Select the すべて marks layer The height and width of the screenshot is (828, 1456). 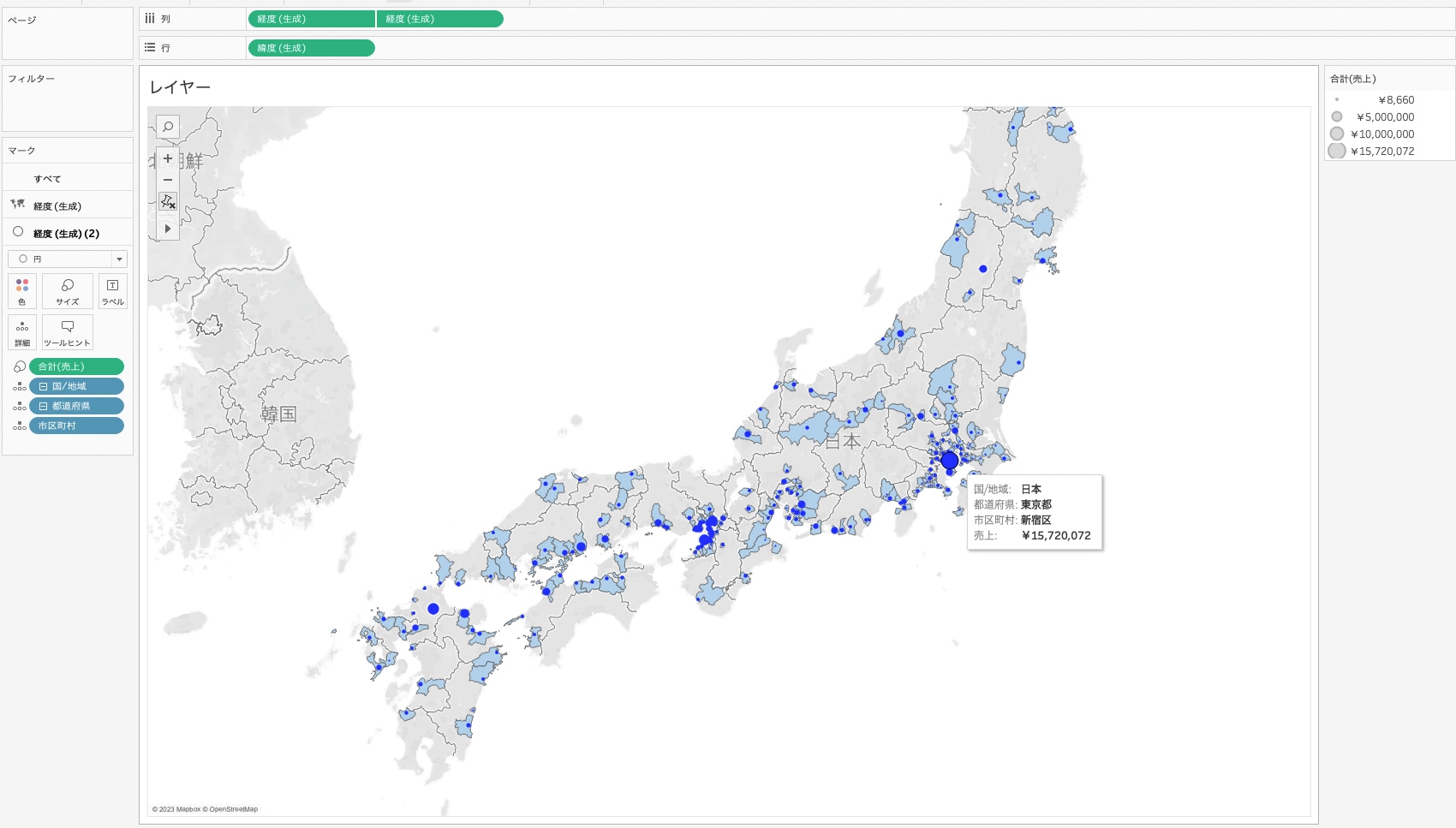68,178
